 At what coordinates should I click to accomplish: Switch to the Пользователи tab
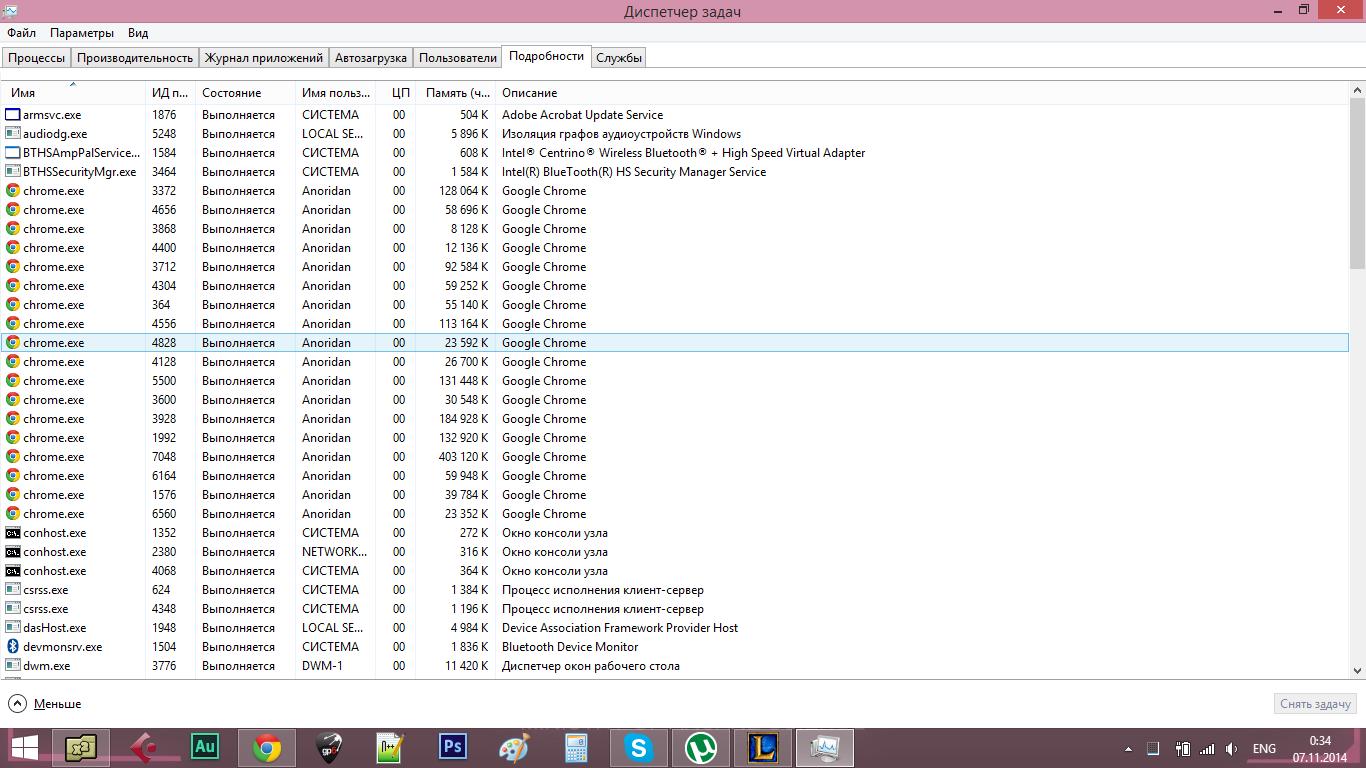click(458, 58)
